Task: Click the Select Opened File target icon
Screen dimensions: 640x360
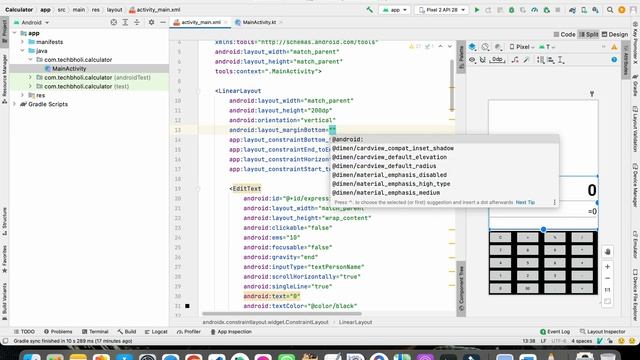Action: (113, 22)
